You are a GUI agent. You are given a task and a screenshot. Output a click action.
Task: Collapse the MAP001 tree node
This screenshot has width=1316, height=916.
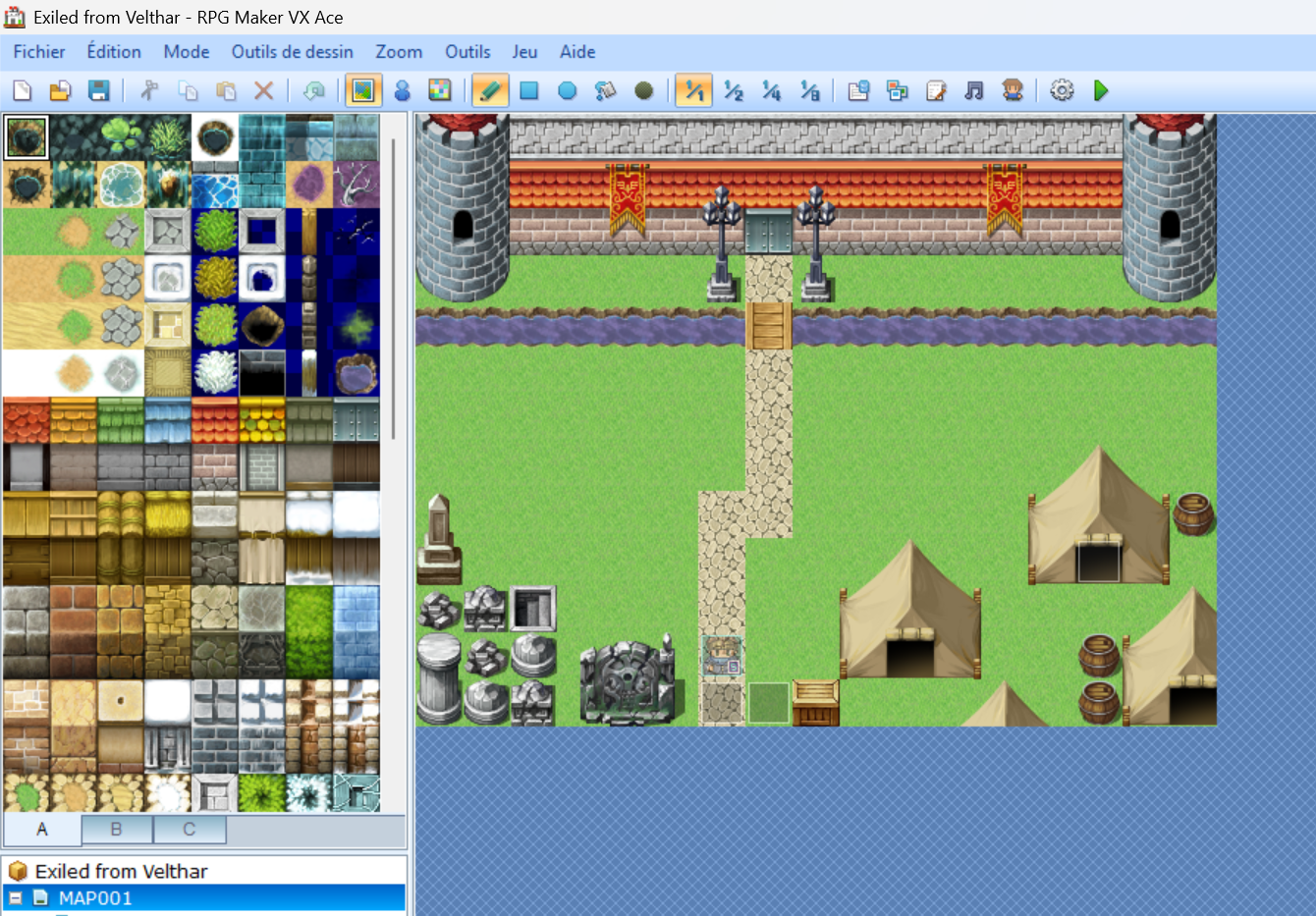[x=16, y=898]
